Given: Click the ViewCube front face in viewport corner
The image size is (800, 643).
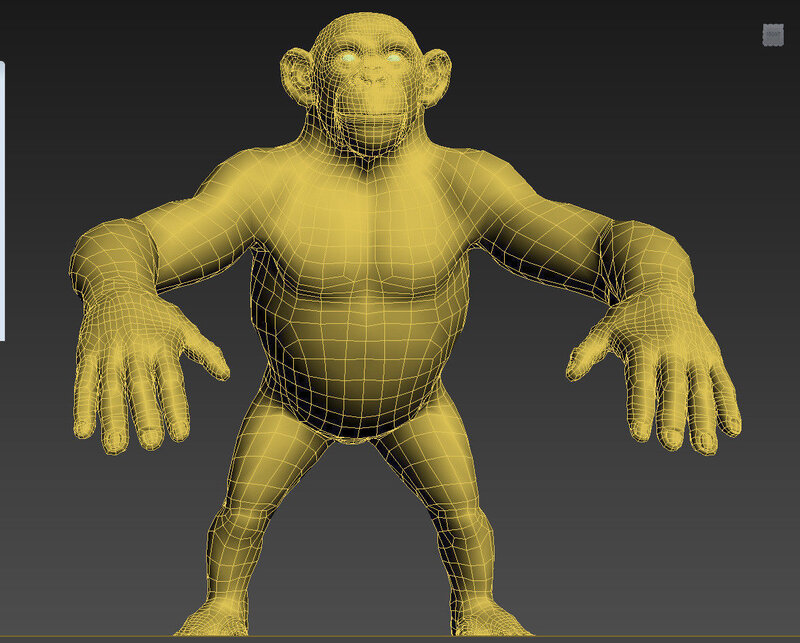Looking at the screenshot, I should 773,35.
